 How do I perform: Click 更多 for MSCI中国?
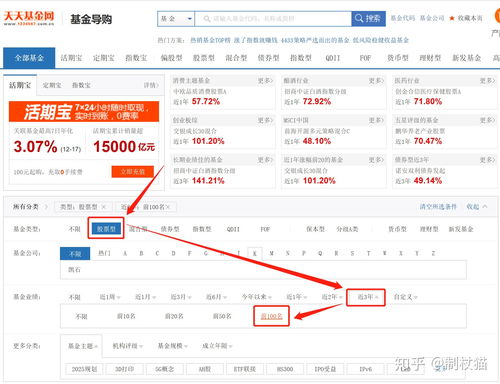376,120
